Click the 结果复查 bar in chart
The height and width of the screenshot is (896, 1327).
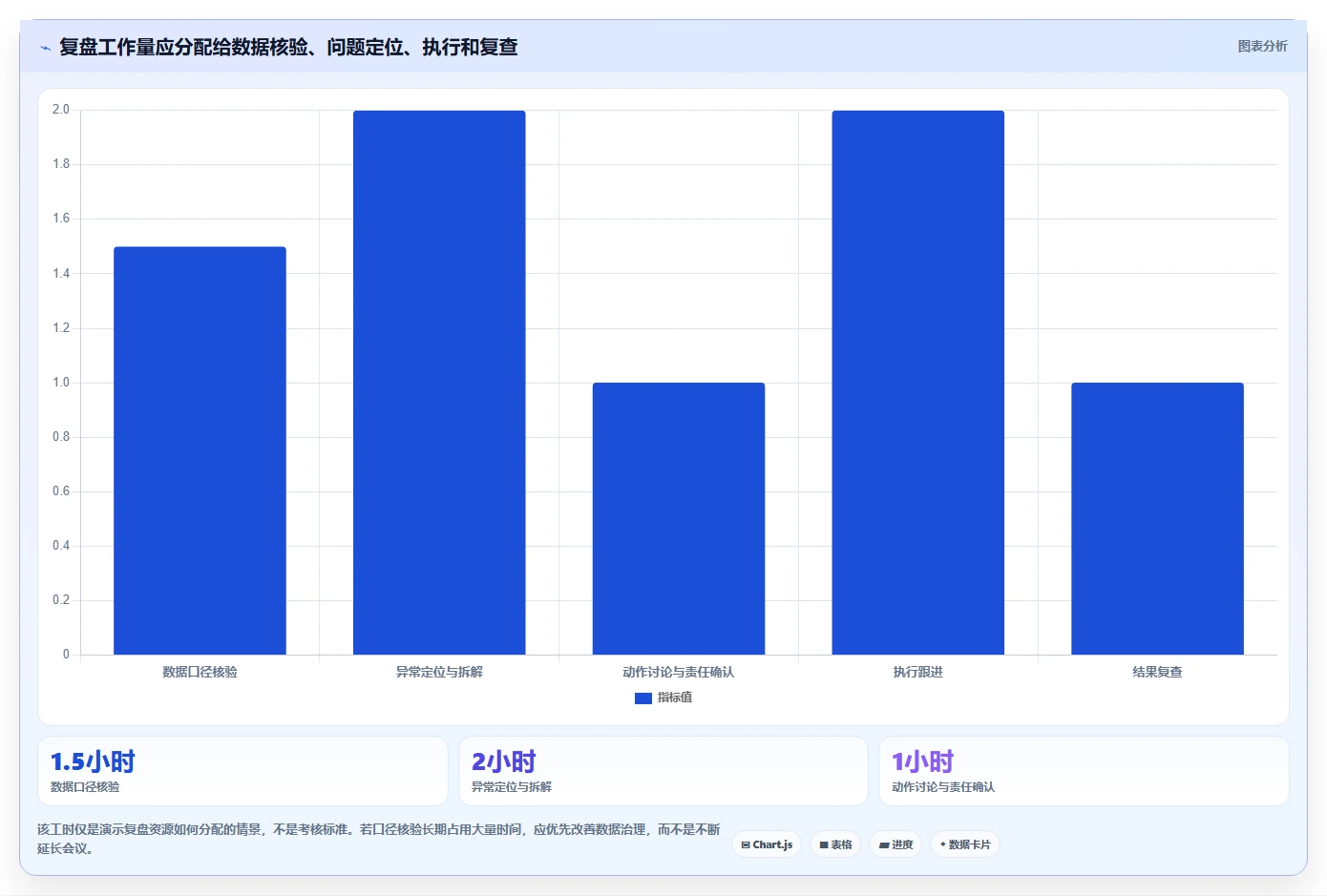pyautogui.click(x=1157, y=518)
